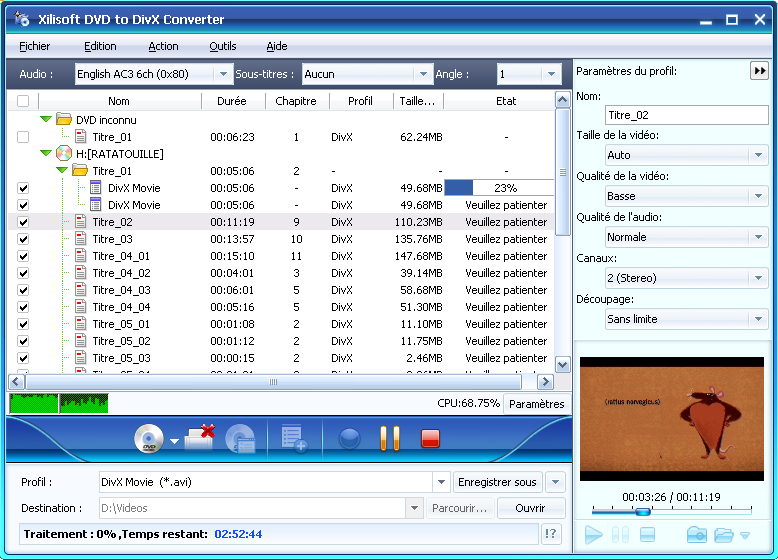Viewport: 778px width, 560px height.
Task: Open the Outils menu
Action: [223, 46]
